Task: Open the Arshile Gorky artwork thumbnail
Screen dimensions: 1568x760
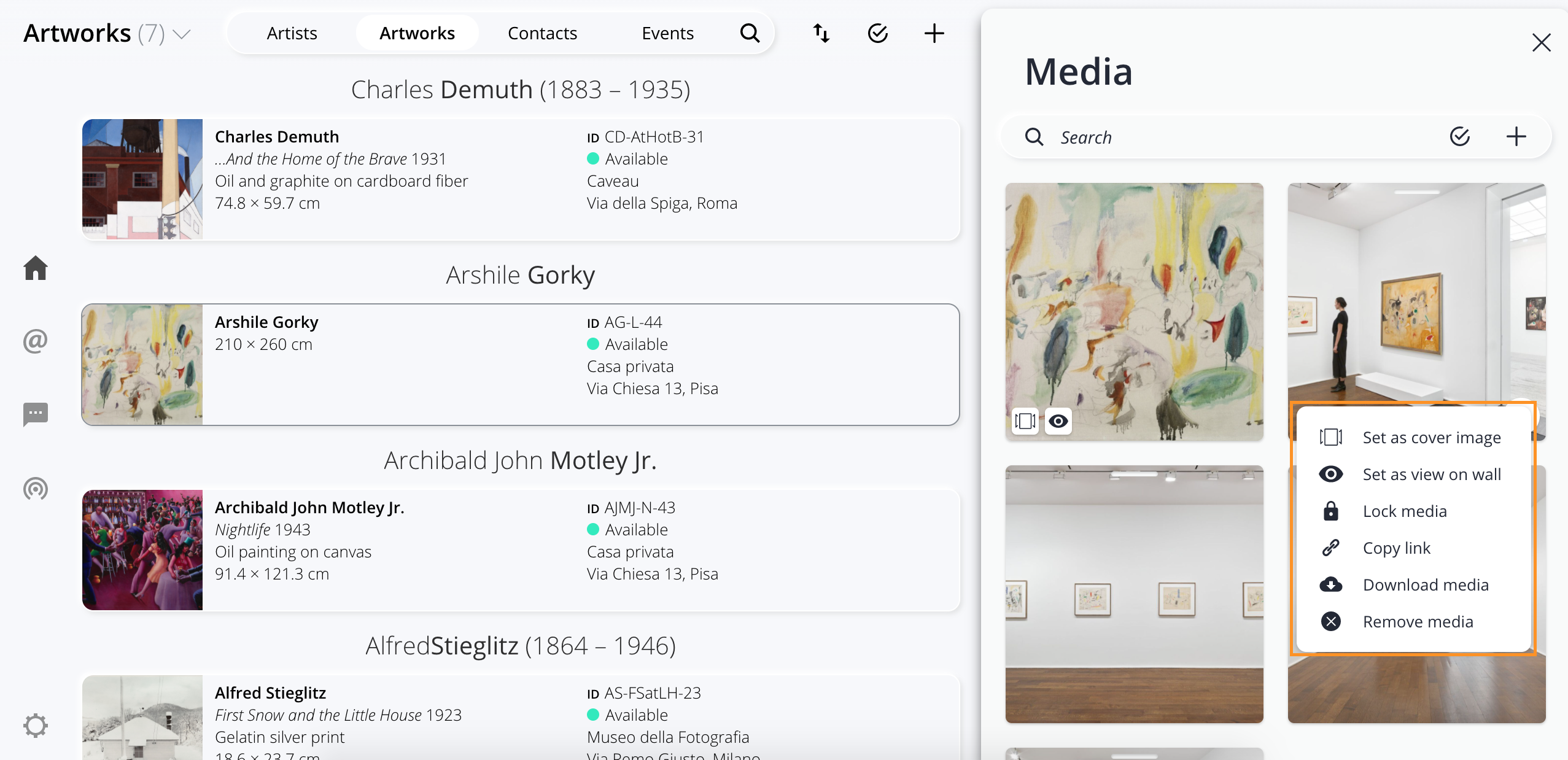Action: (142, 365)
